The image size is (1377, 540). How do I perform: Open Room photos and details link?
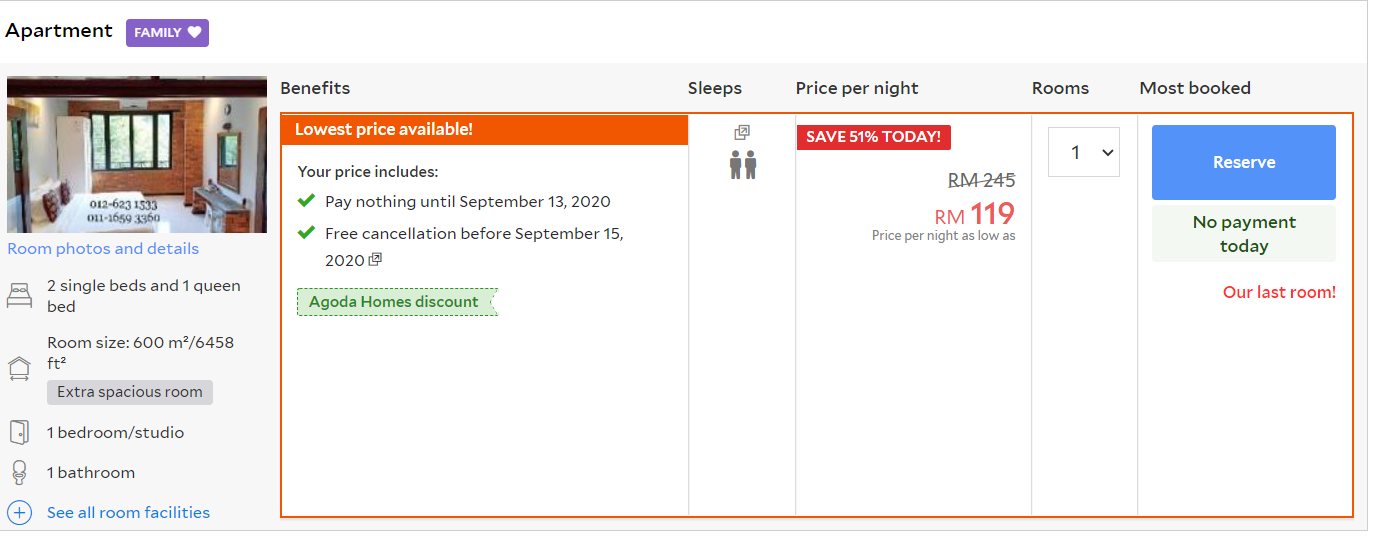click(x=103, y=249)
